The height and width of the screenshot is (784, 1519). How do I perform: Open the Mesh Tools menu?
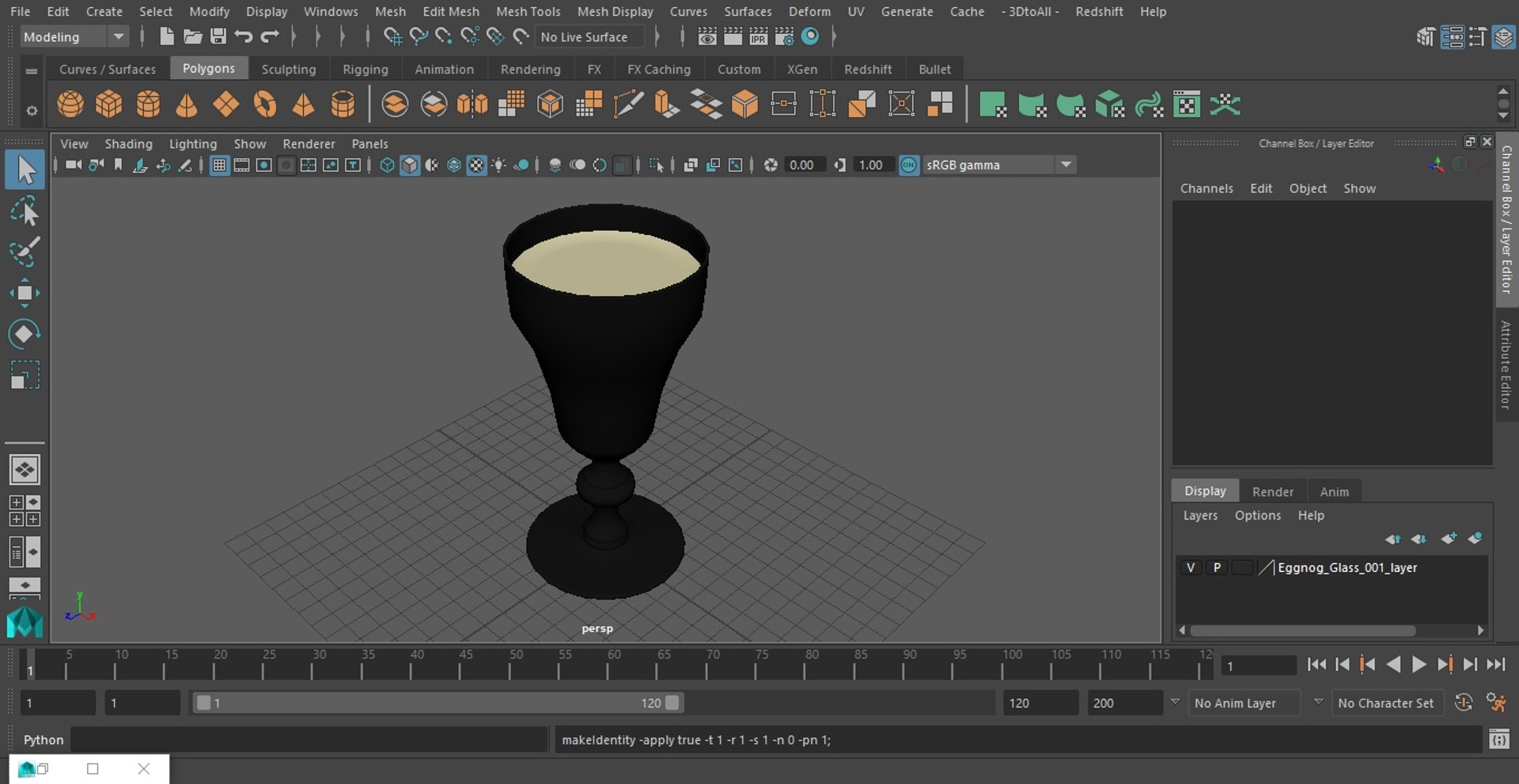pos(528,11)
